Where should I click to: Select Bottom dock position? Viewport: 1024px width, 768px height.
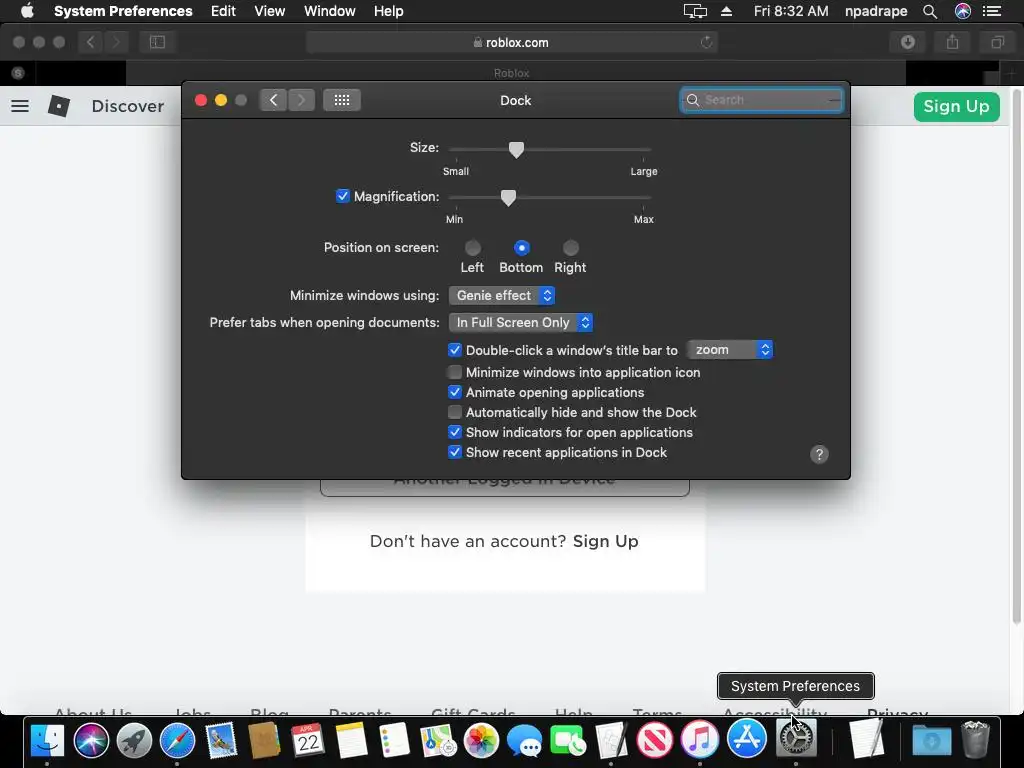pos(521,248)
